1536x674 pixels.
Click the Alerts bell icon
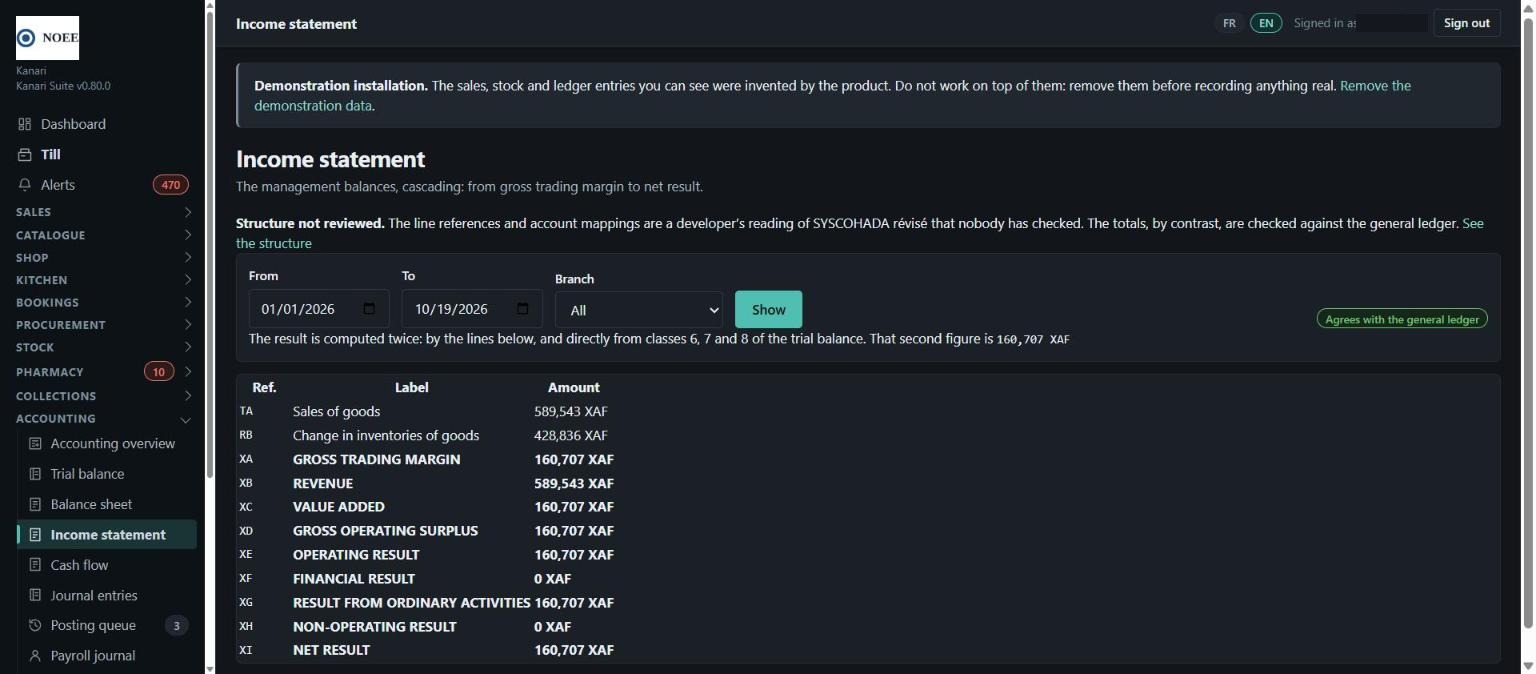[25, 185]
